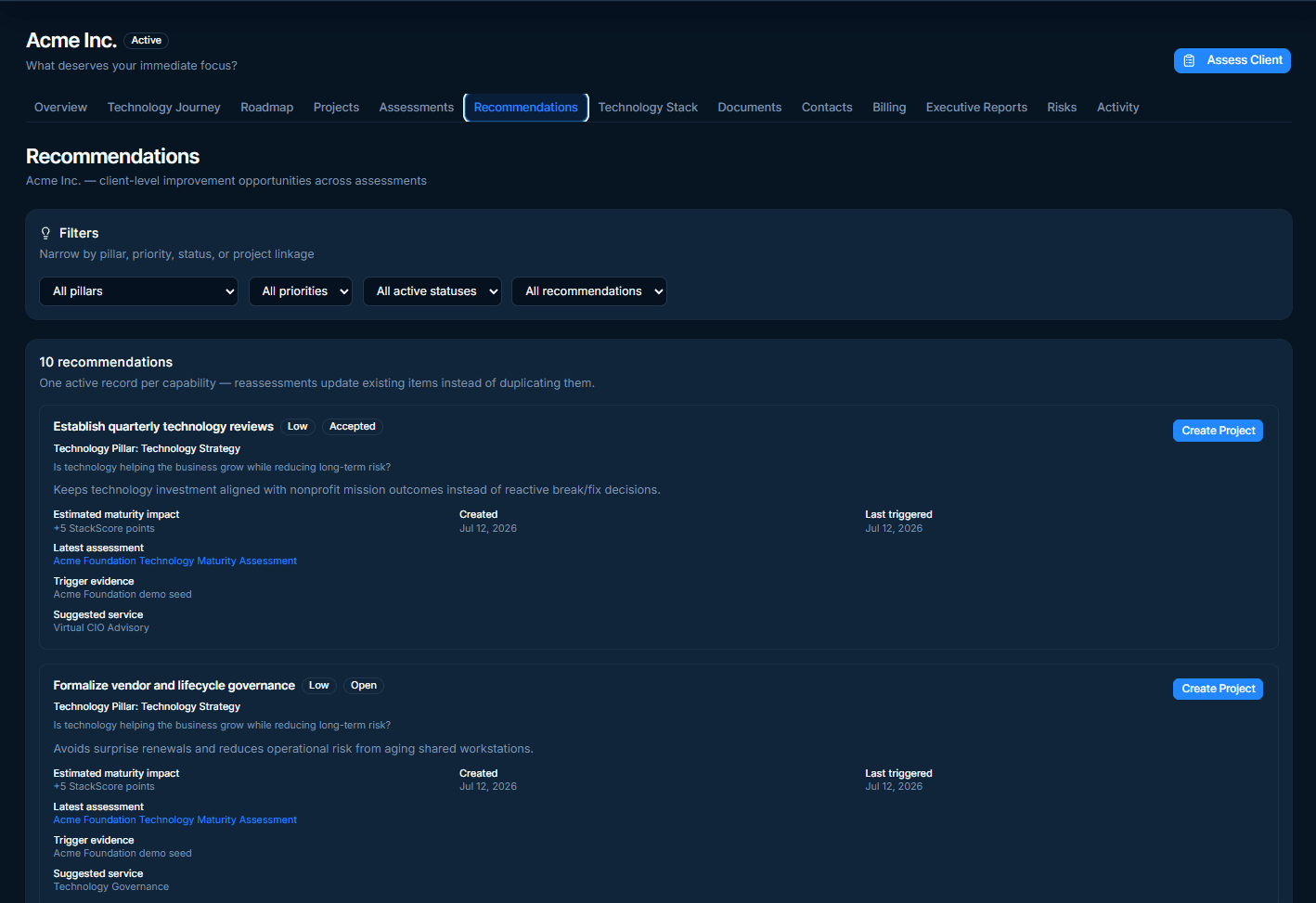
Task: Click 'Avoids surprise renewals' description
Action: (x=293, y=749)
